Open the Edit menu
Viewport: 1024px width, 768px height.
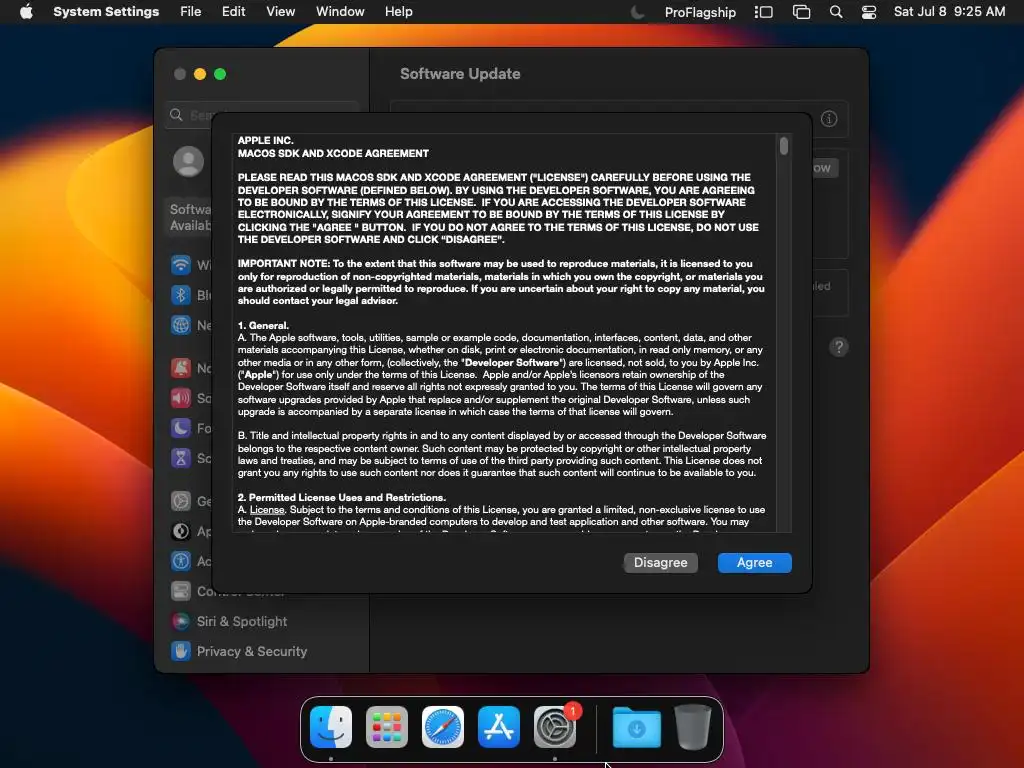tap(233, 12)
